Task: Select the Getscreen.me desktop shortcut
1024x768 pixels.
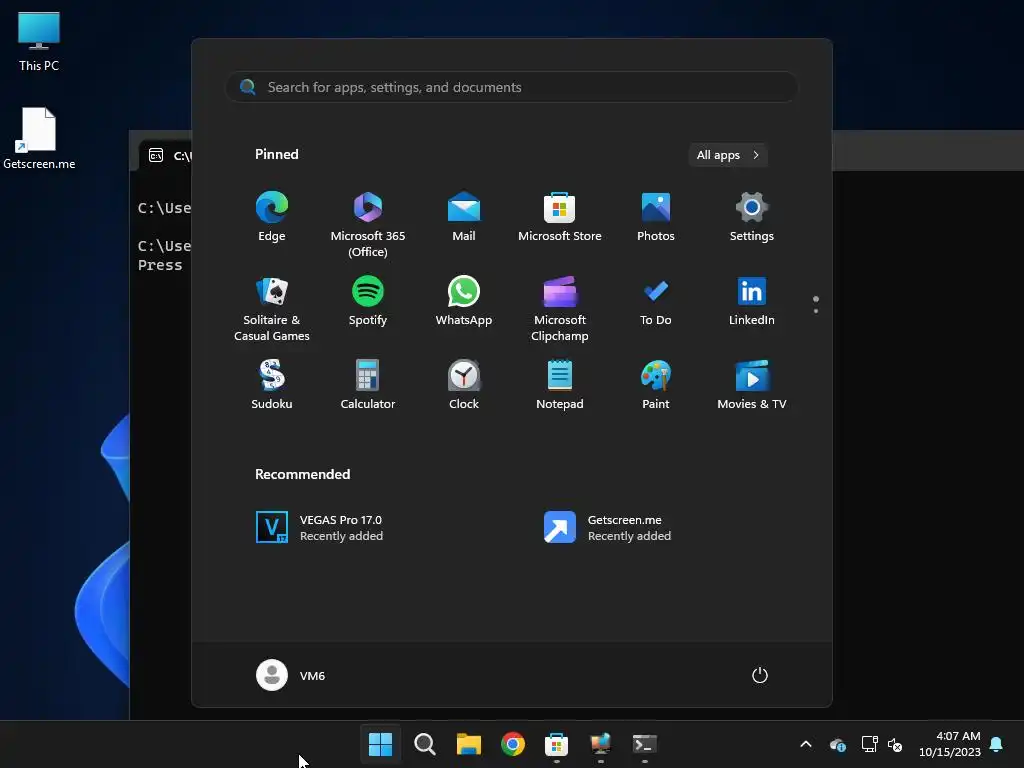Action: [x=39, y=138]
